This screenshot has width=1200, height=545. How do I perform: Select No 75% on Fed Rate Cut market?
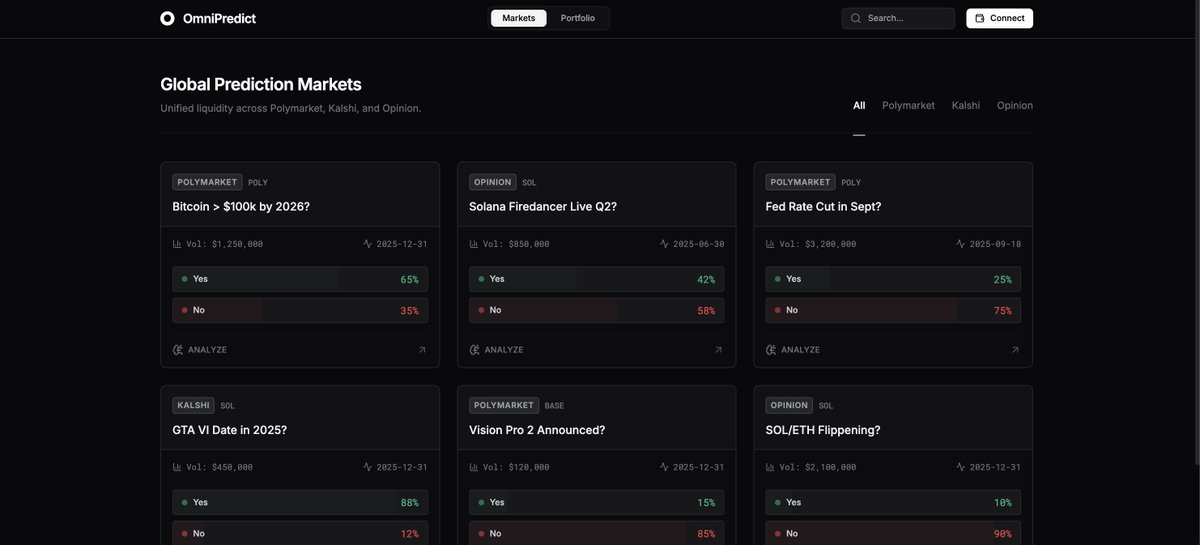click(893, 310)
